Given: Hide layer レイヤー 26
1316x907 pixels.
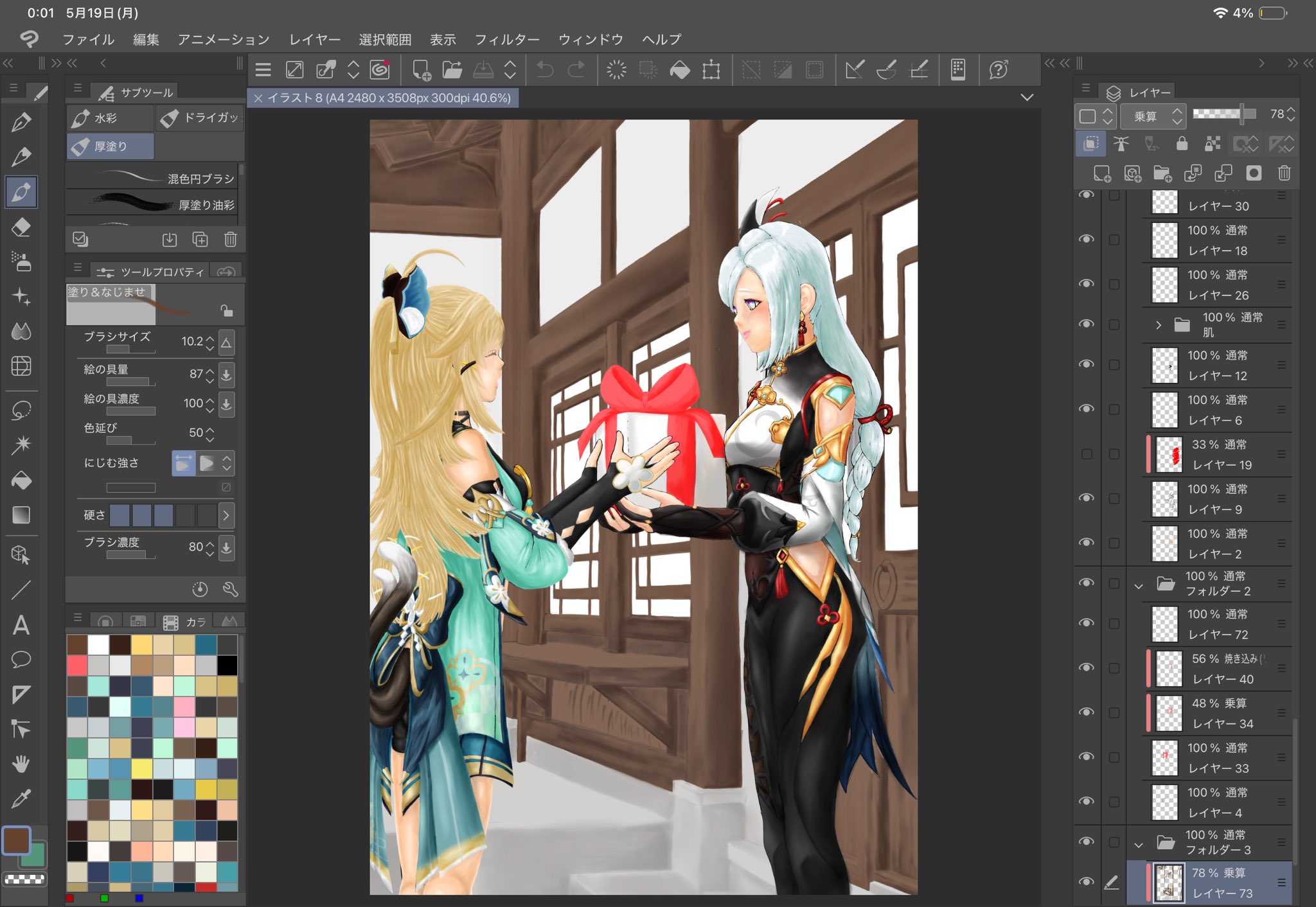Looking at the screenshot, I should pos(1087,283).
